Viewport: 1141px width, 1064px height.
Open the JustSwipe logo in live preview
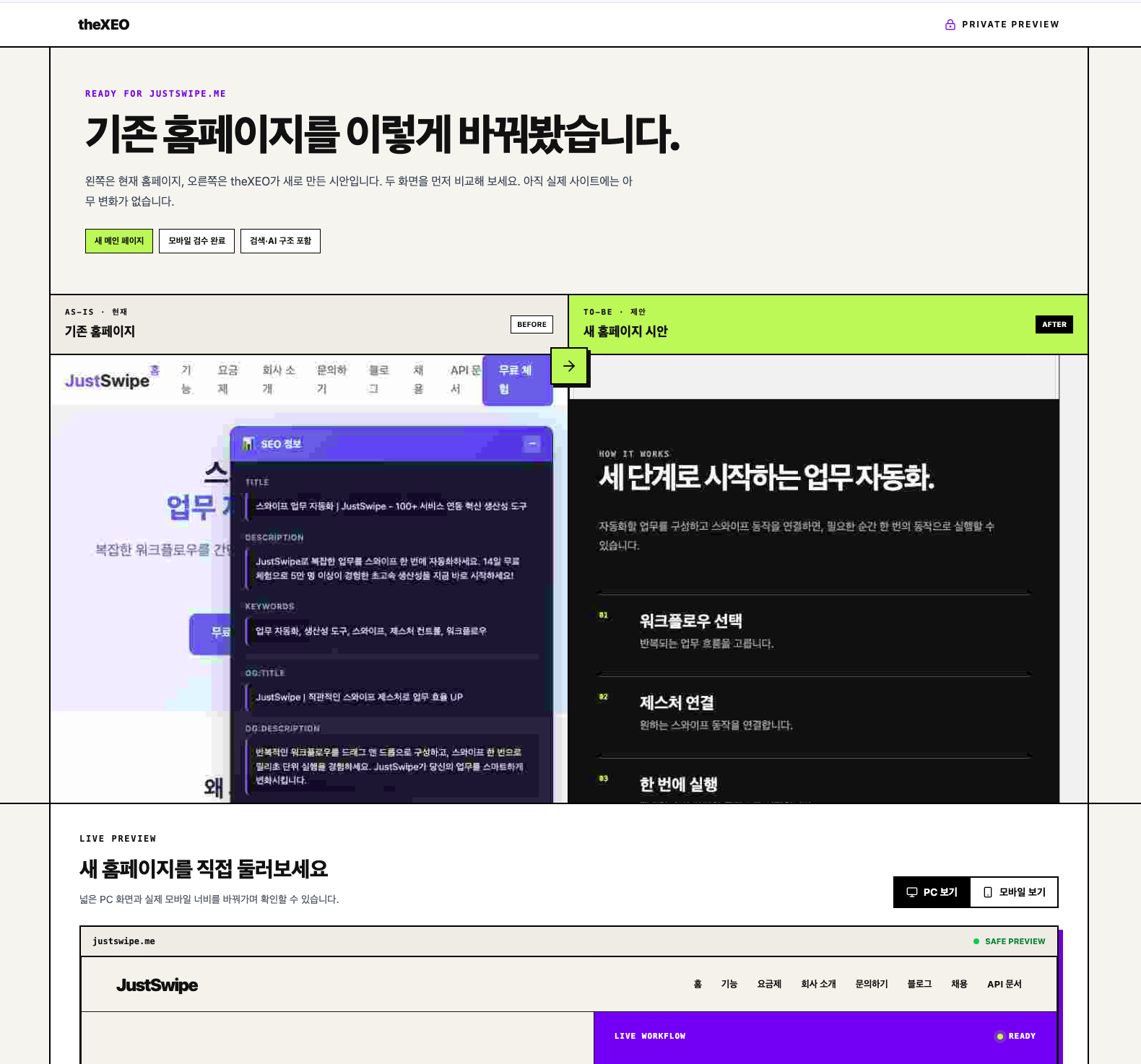[157, 985]
